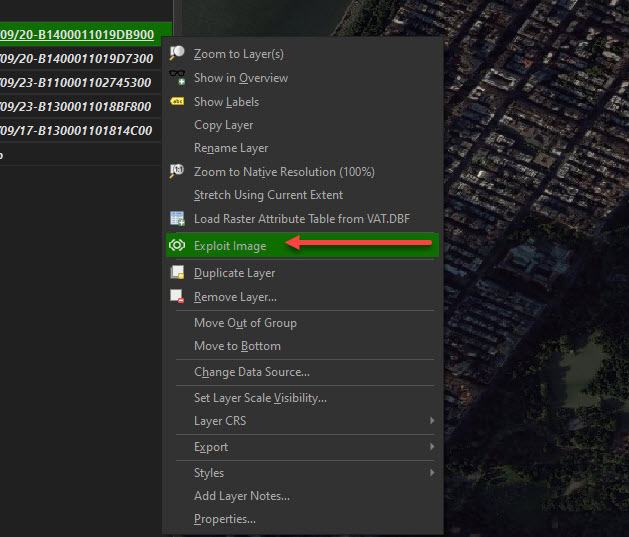The image size is (629, 537).
Task: Click the Show Labels abc icon
Action: tap(177, 102)
